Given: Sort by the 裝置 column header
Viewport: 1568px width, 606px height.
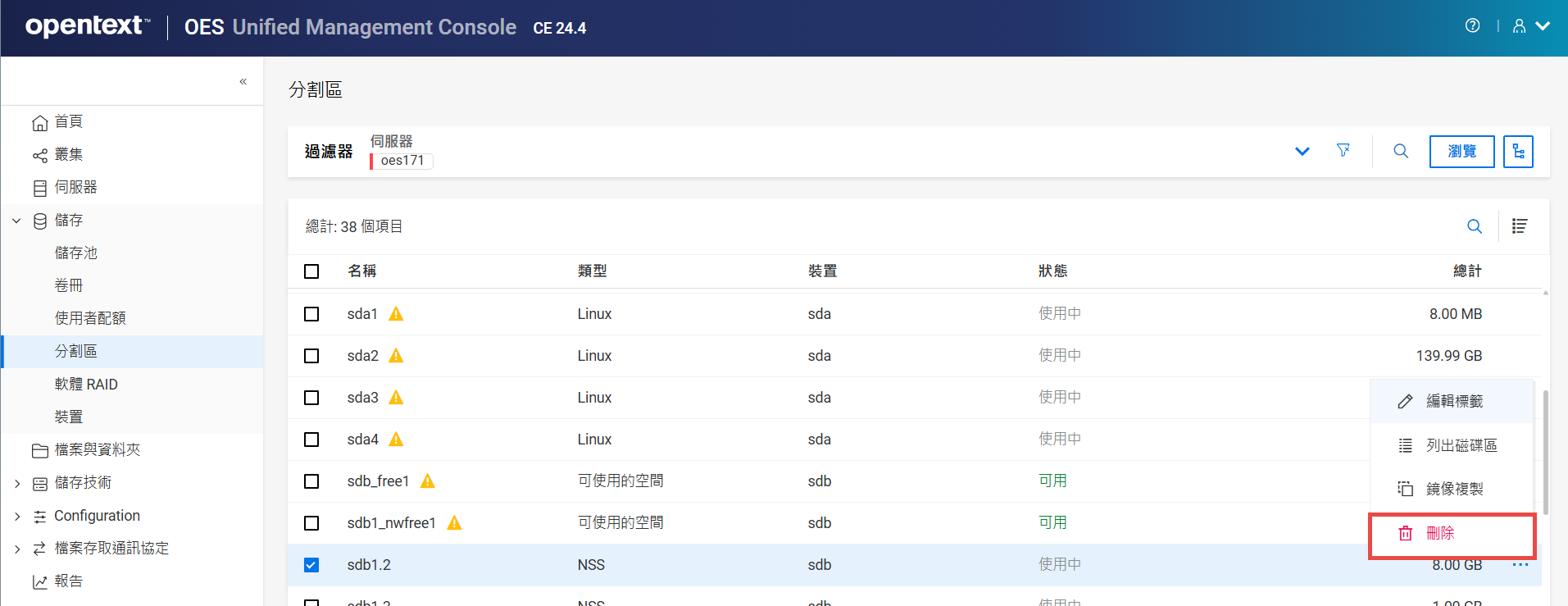Looking at the screenshot, I should [822, 271].
